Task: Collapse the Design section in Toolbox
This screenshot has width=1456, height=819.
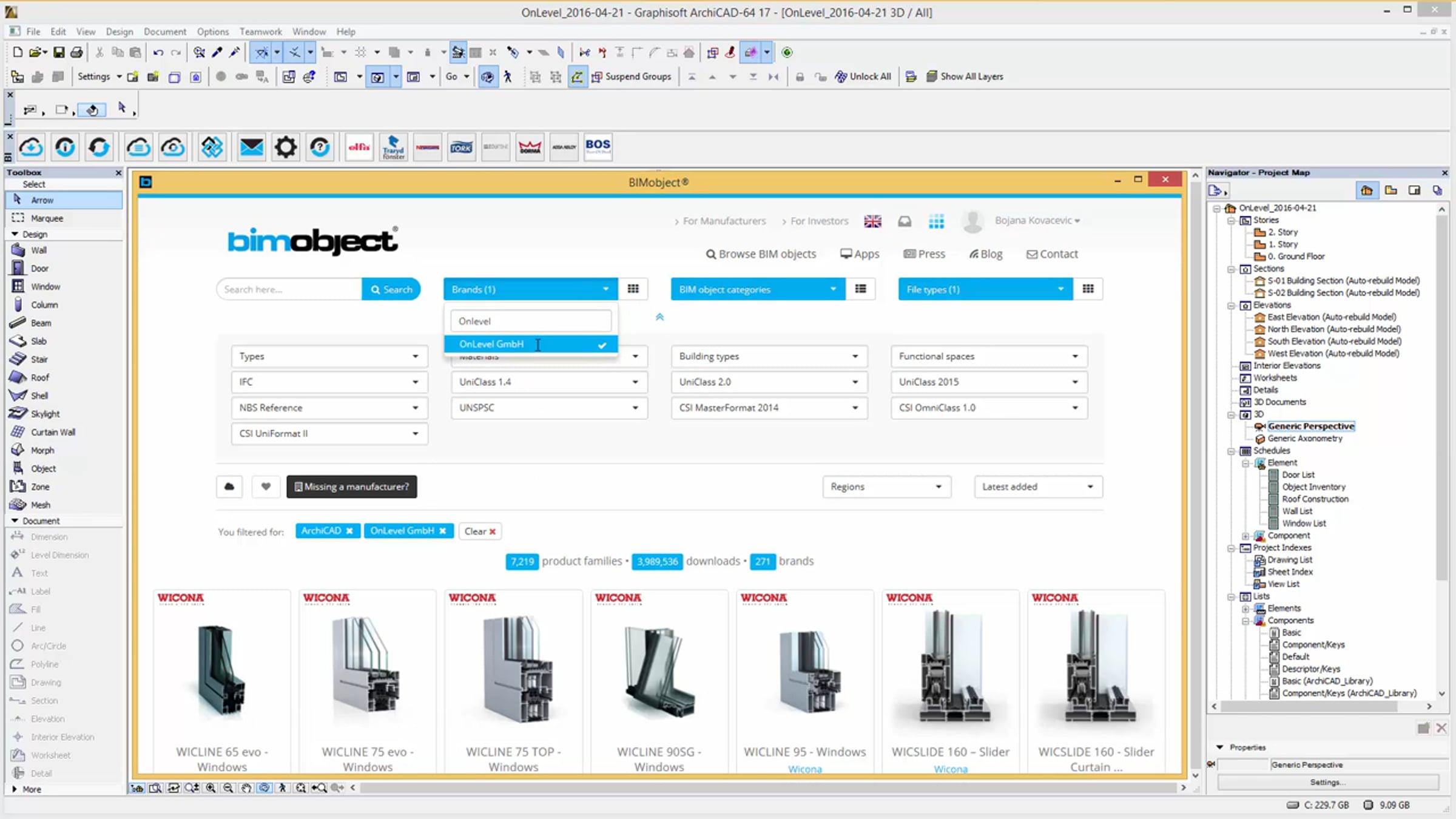Action: (15, 234)
